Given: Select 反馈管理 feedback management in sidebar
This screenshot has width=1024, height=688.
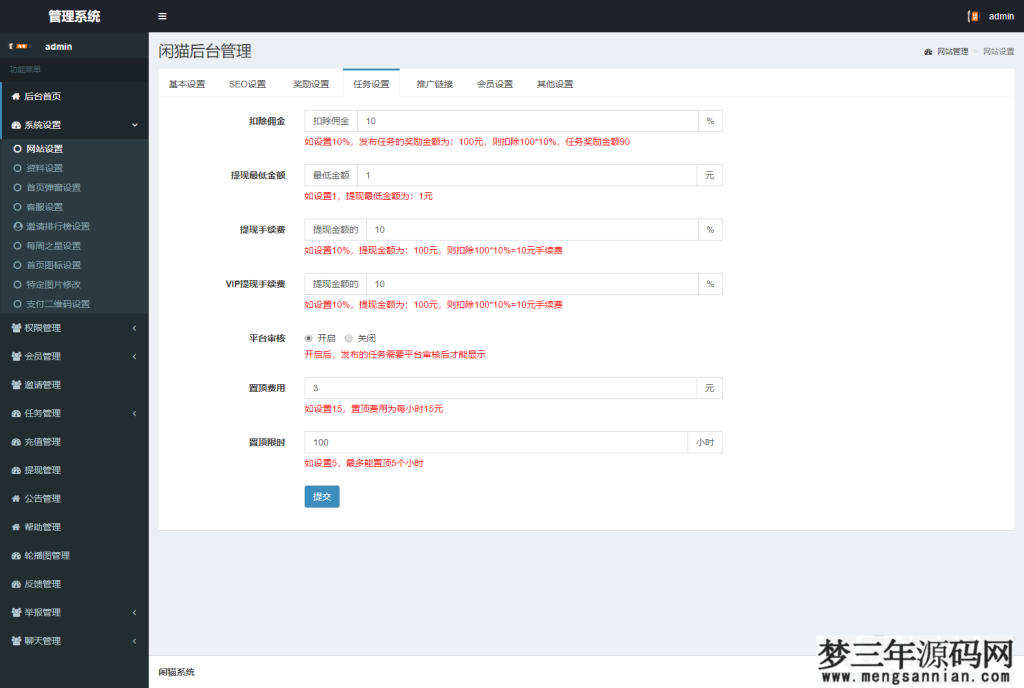Looking at the screenshot, I should (44, 584).
